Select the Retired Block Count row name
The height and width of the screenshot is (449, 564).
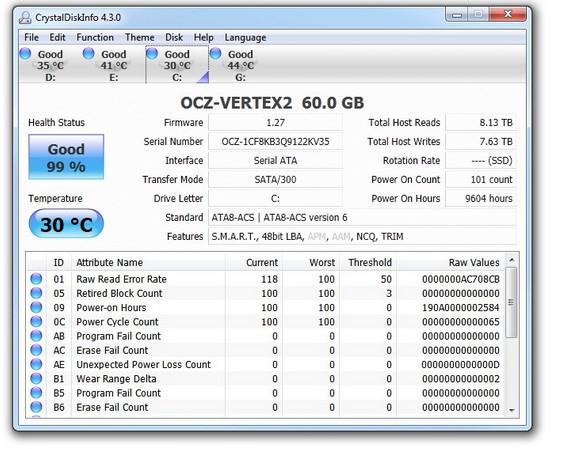119,294
